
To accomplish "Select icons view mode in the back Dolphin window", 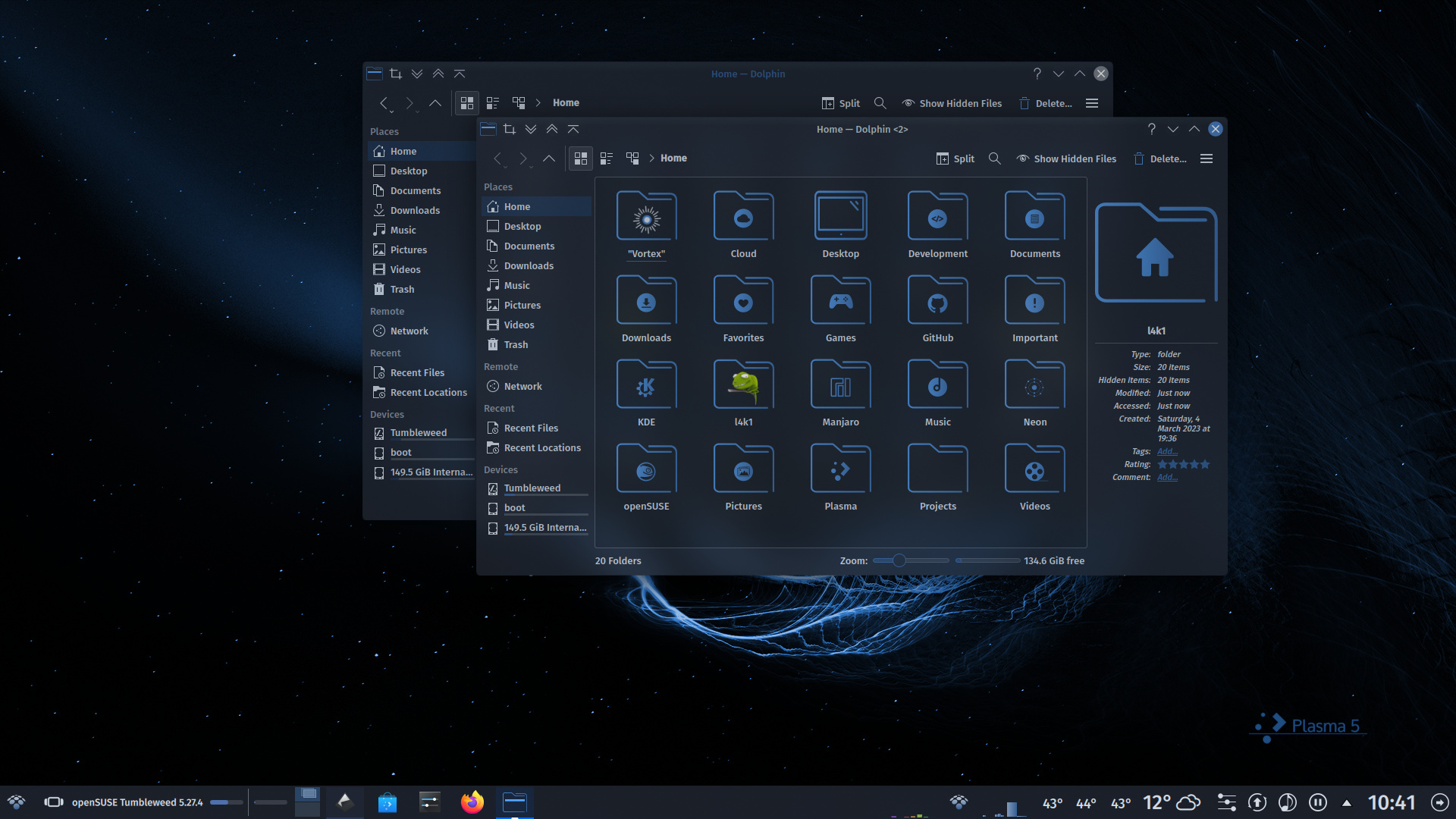I will click(x=467, y=103).
